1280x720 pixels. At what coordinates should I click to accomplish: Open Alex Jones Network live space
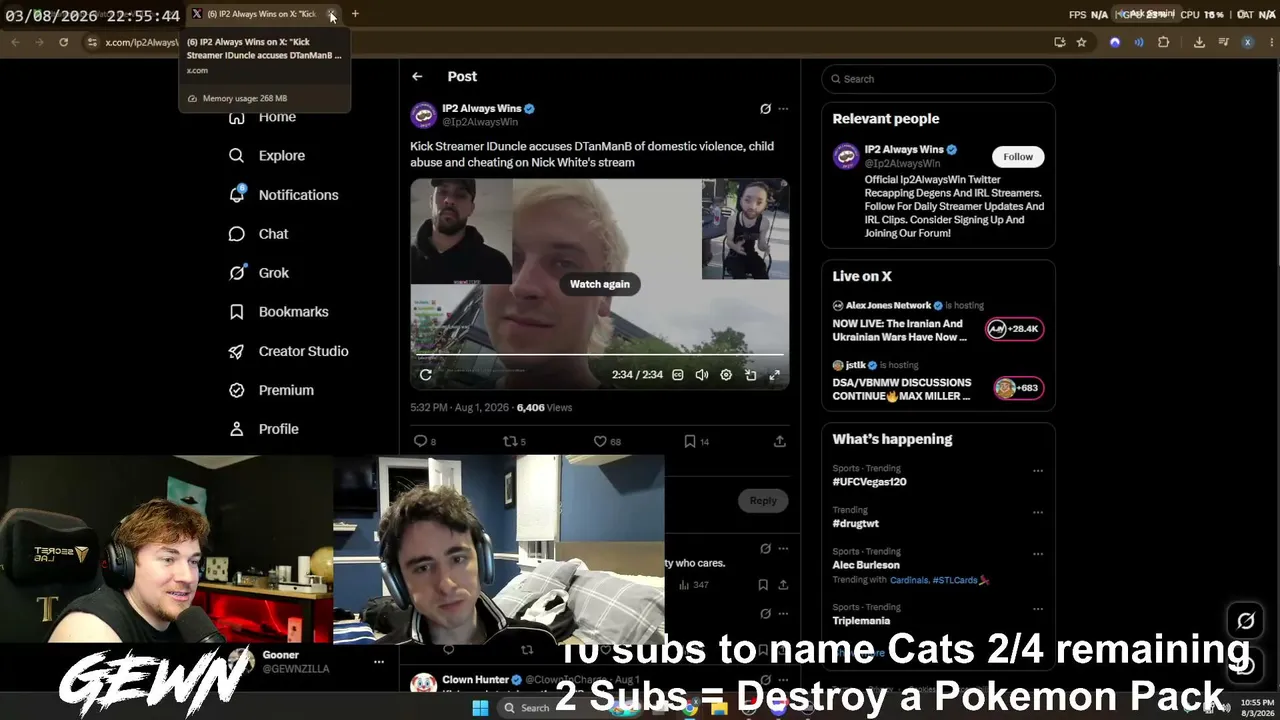coord(900,330)
